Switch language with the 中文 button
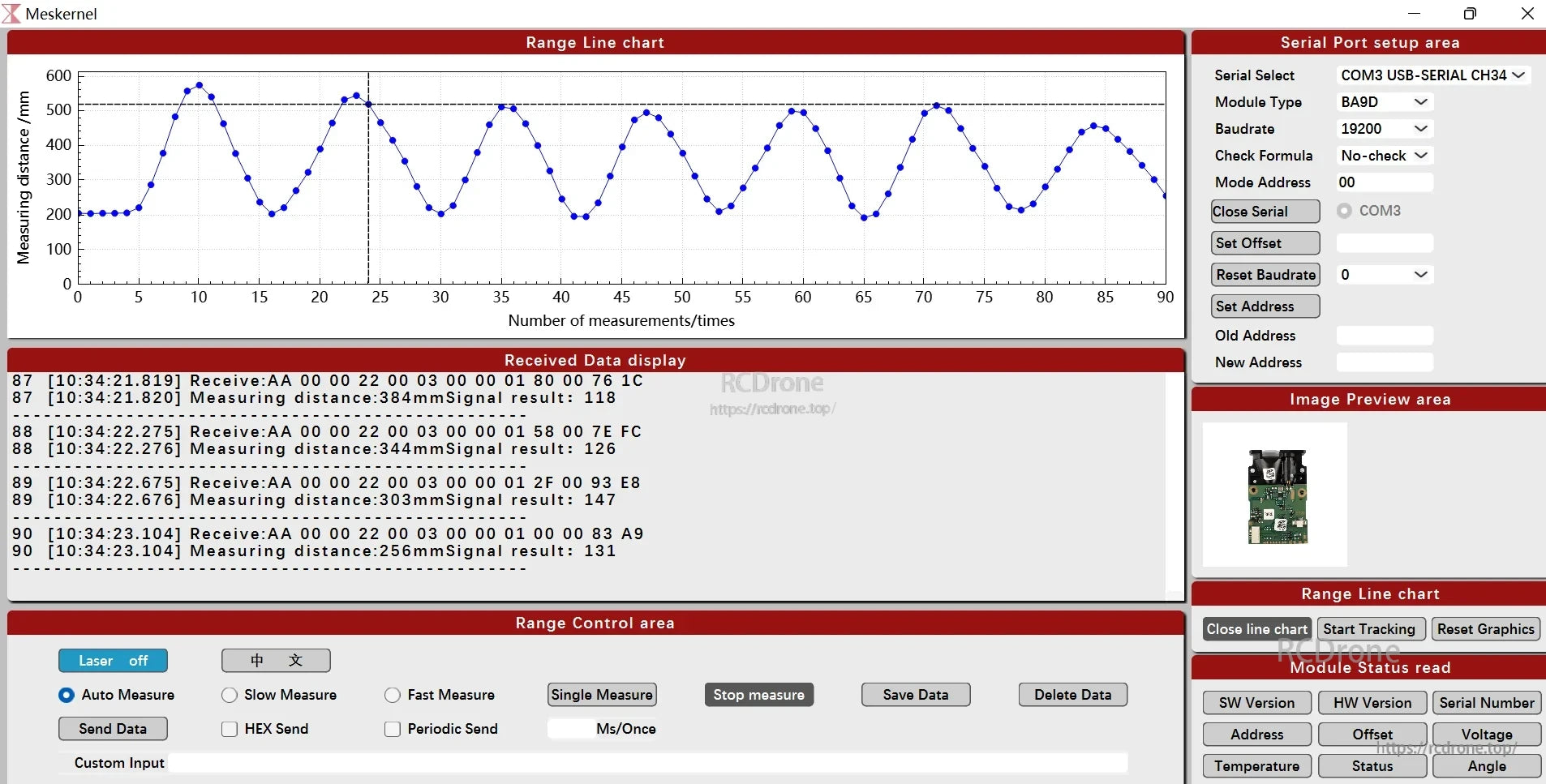1546x784 pixels. tap(276, 661)
